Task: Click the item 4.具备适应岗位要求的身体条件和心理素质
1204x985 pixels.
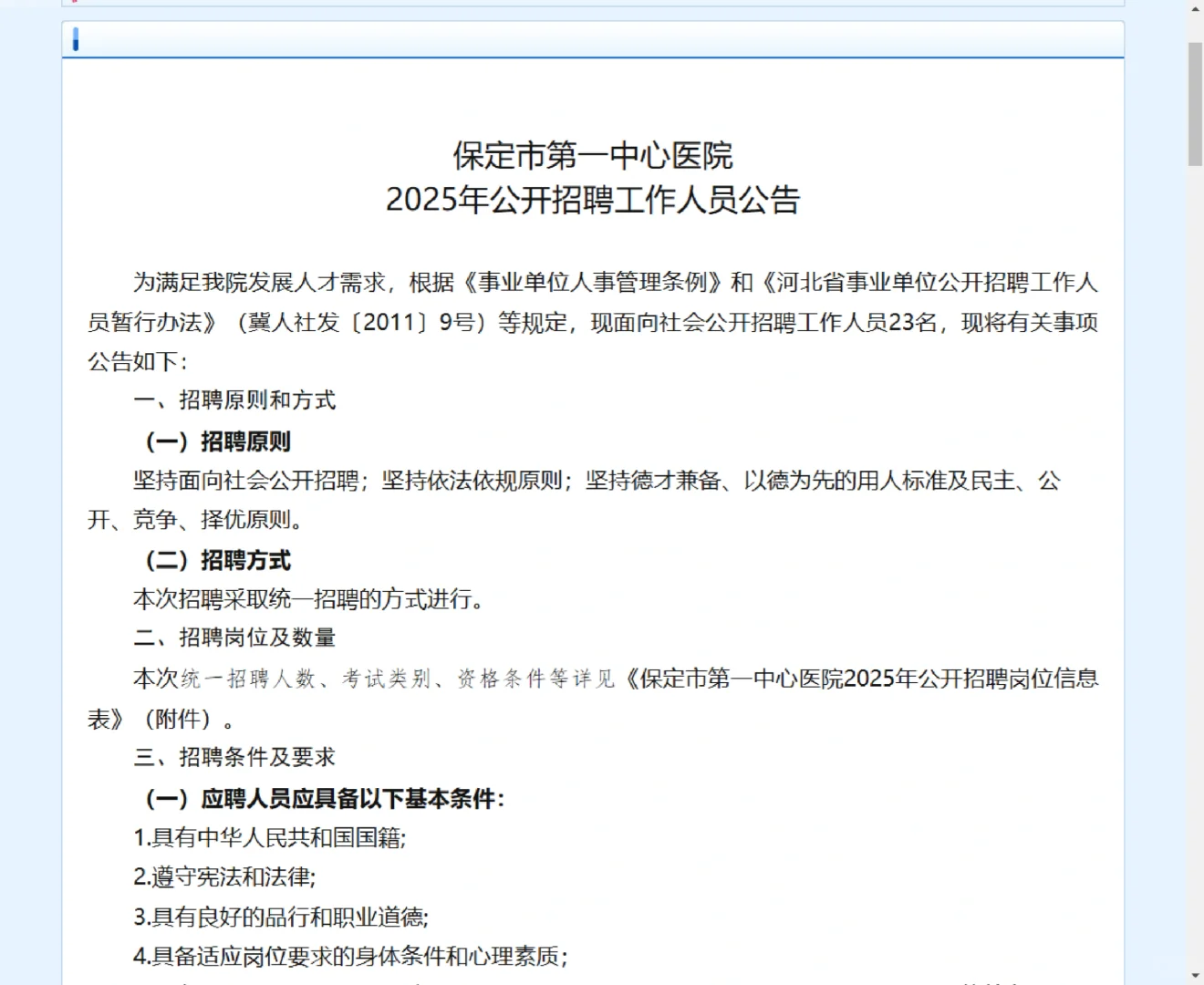Action: 350,957
